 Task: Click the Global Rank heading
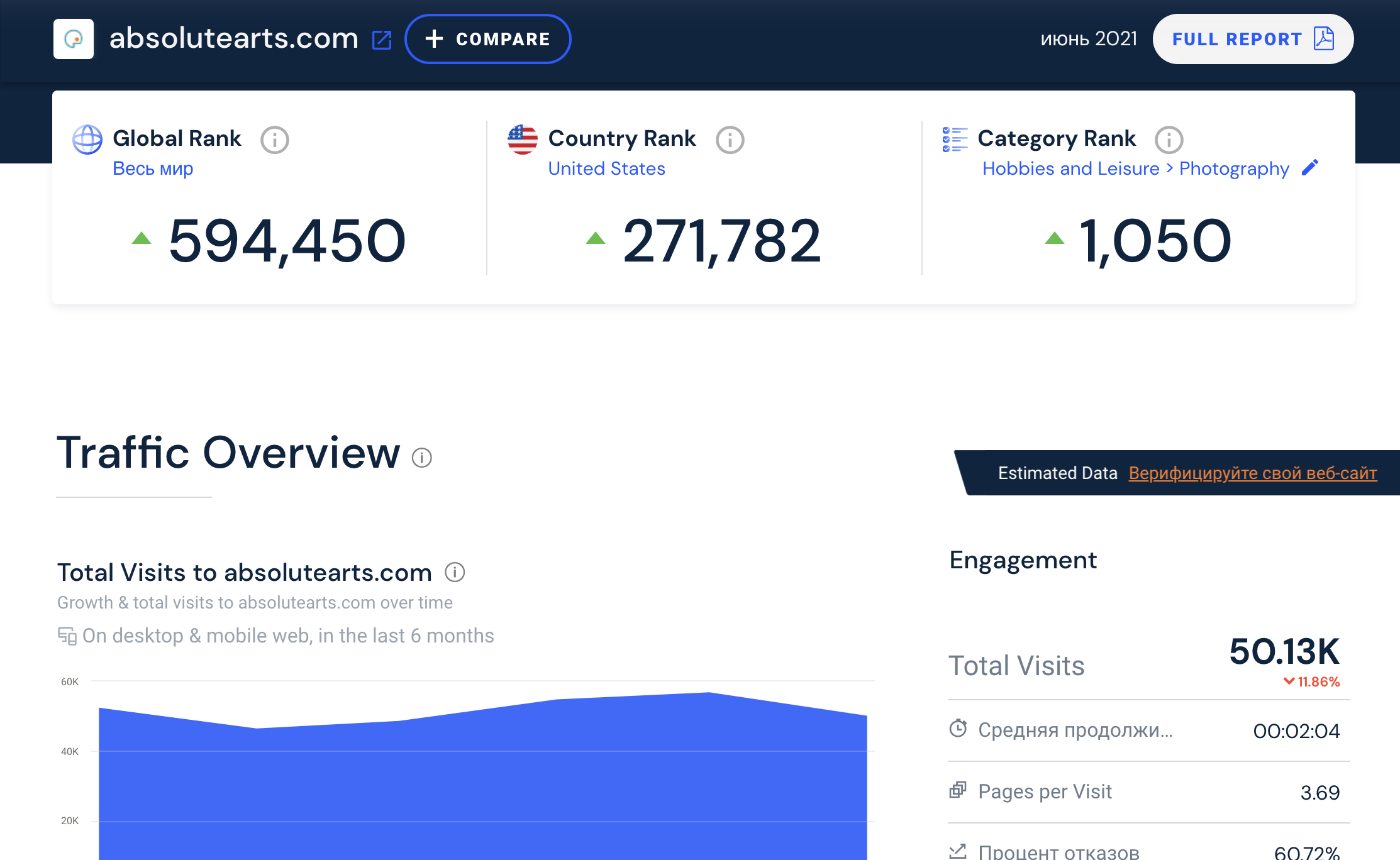(177, 138)
